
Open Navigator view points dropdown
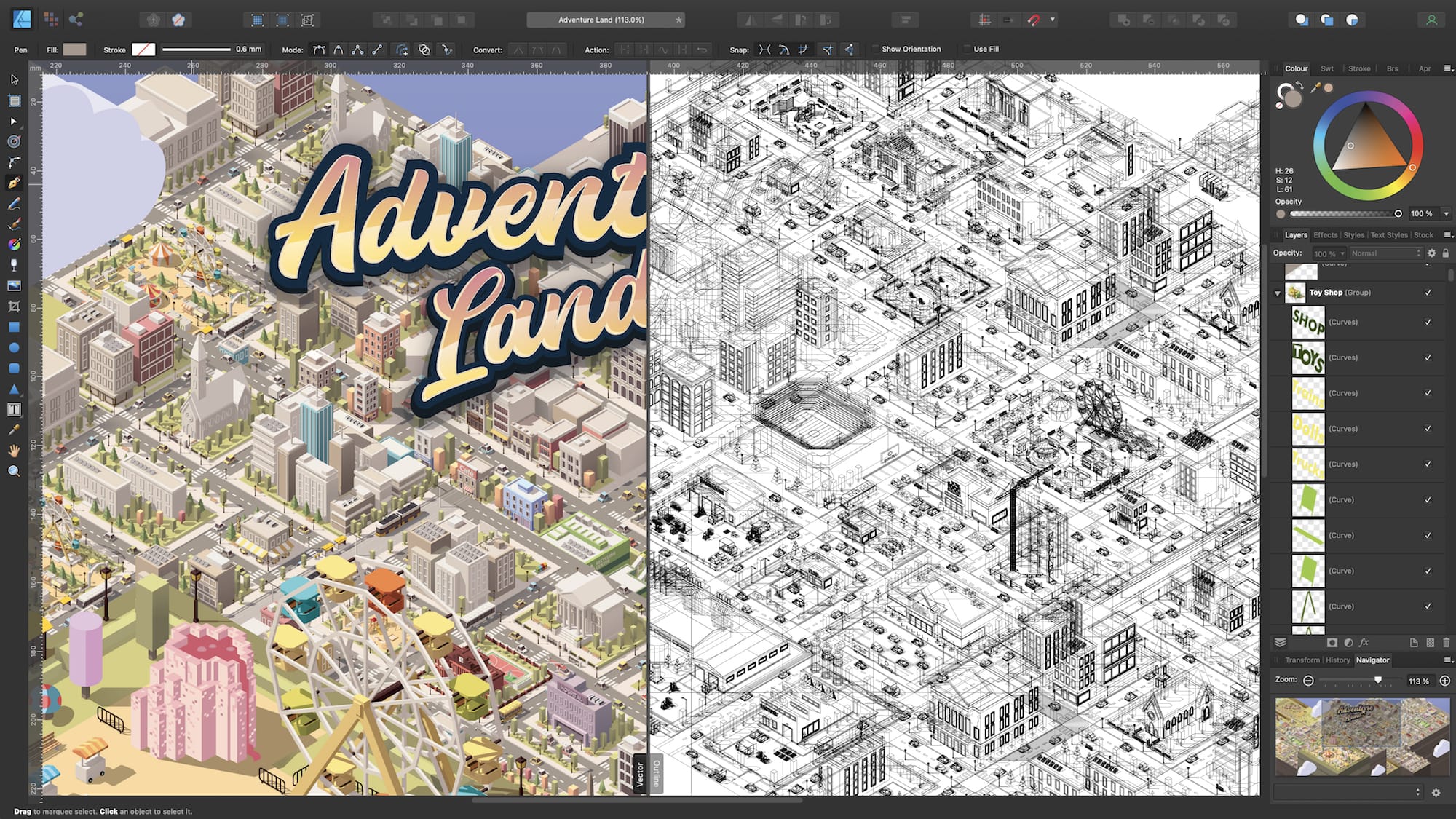pyautogui.click(x=1347, y=792)
